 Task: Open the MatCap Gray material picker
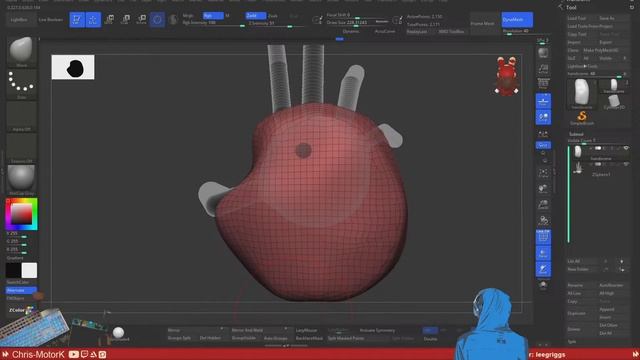[21, 180]
